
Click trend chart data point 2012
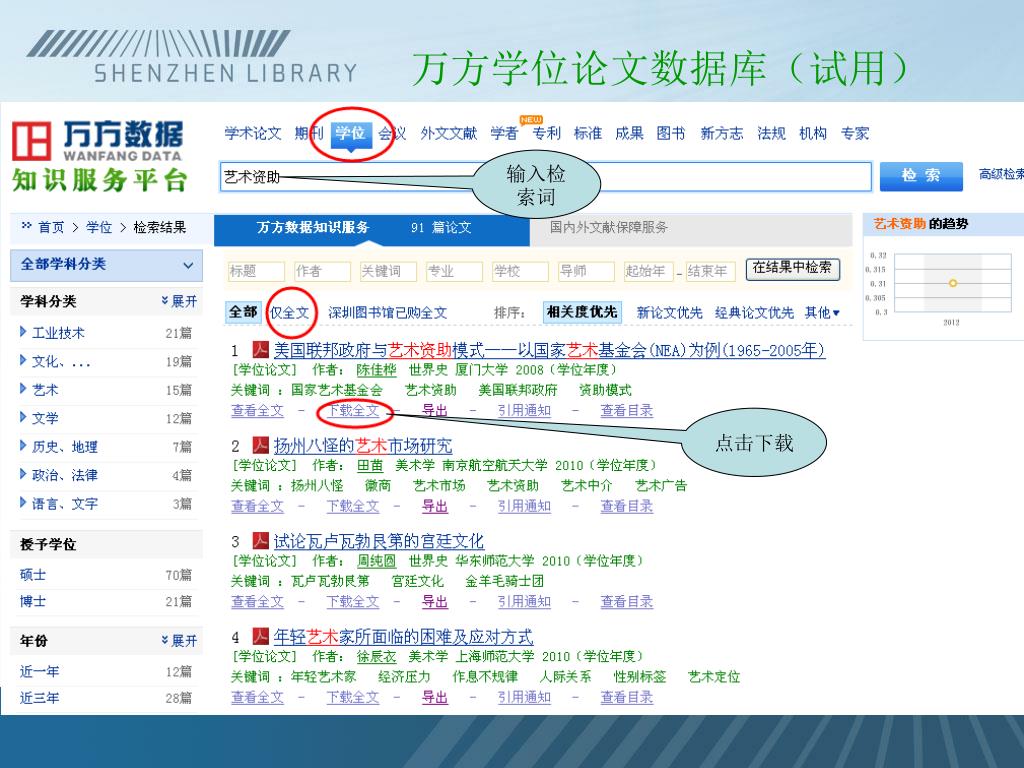(953, 283)
